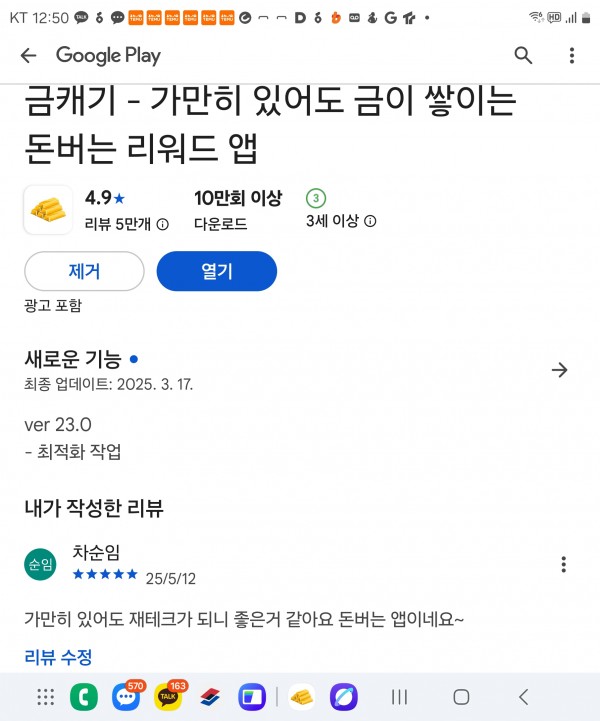Tap the home navigation button

point(461,697)
